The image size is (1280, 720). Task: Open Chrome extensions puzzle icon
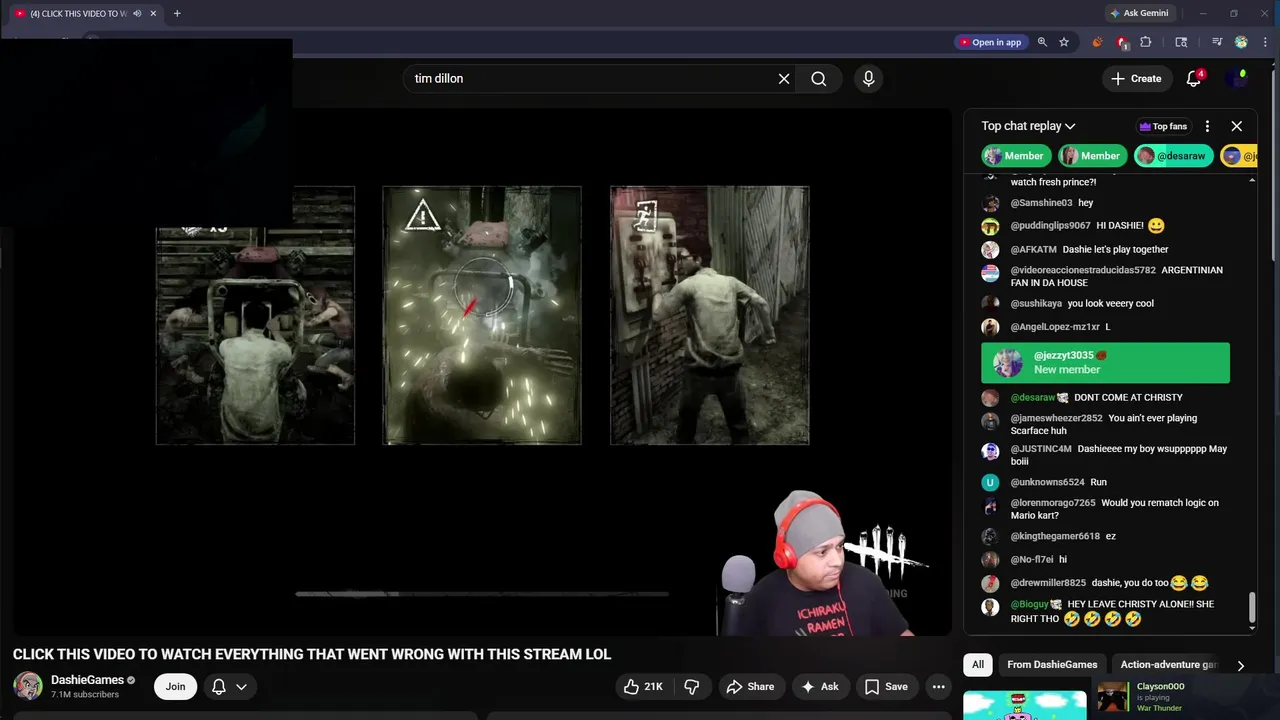coord(1146,42)
